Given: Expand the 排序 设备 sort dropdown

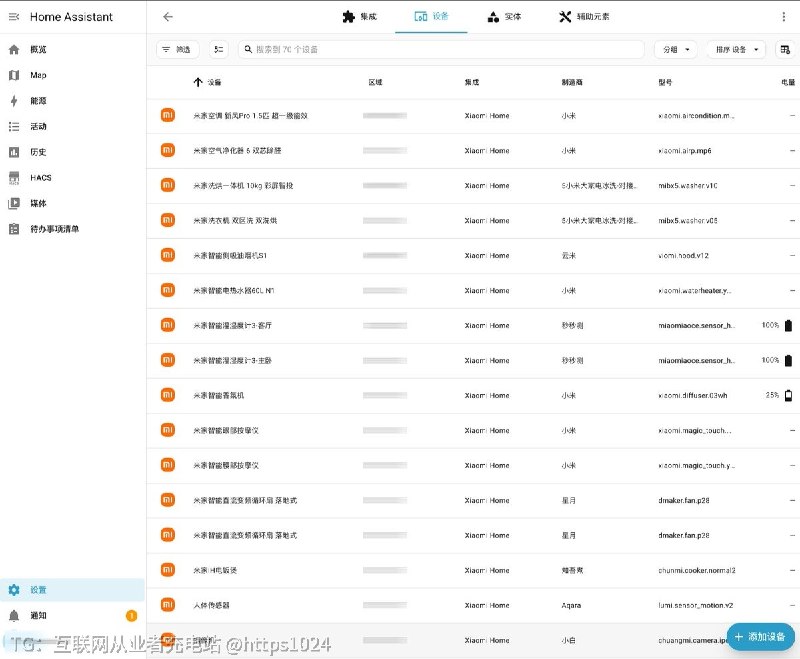Looking at the screenshot, I should pyautogui.click(x=736, y=49).
